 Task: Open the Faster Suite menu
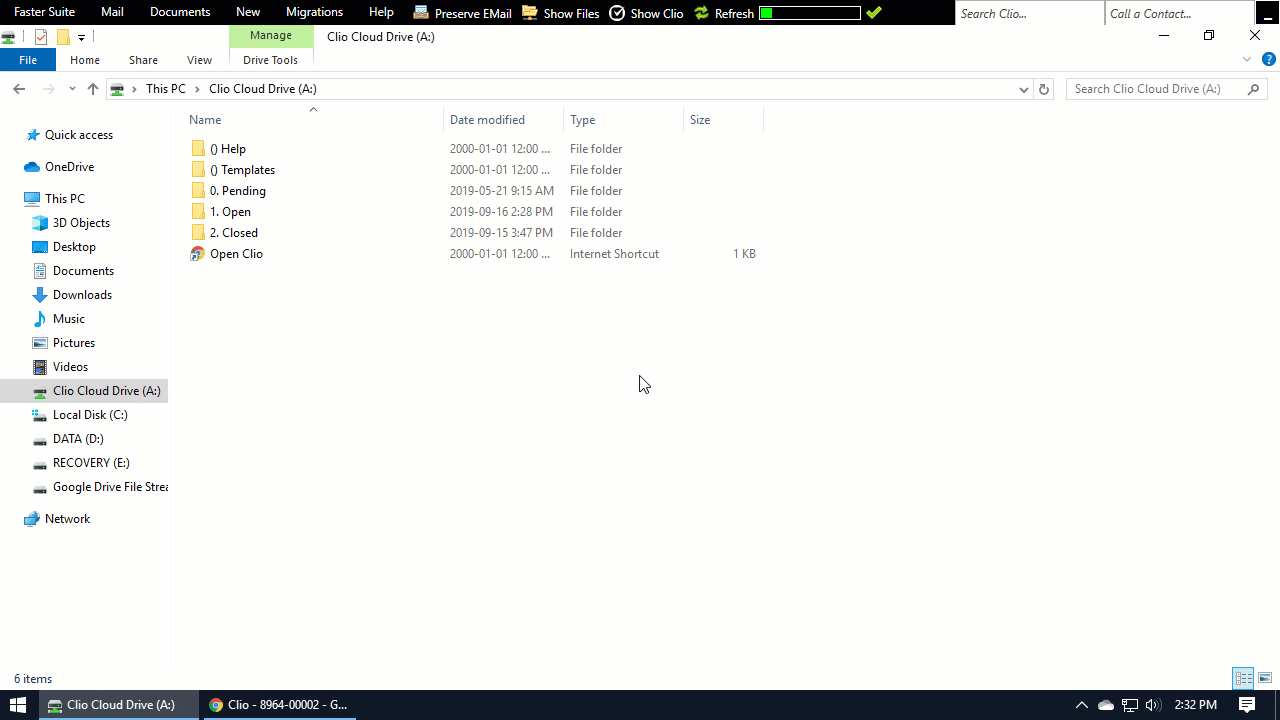coord(44,12)
